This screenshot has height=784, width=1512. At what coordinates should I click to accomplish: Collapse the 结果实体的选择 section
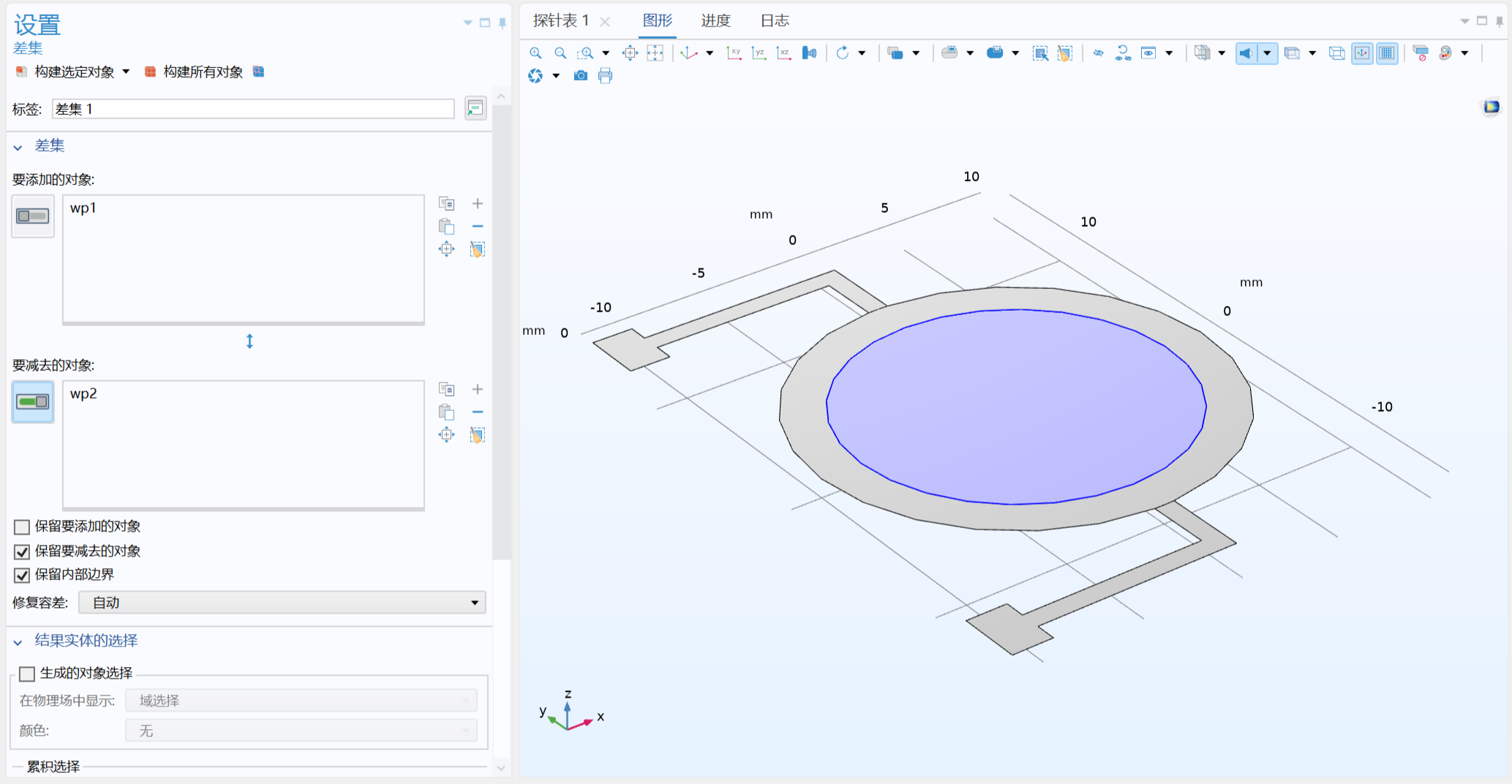(x=18, y=642)
